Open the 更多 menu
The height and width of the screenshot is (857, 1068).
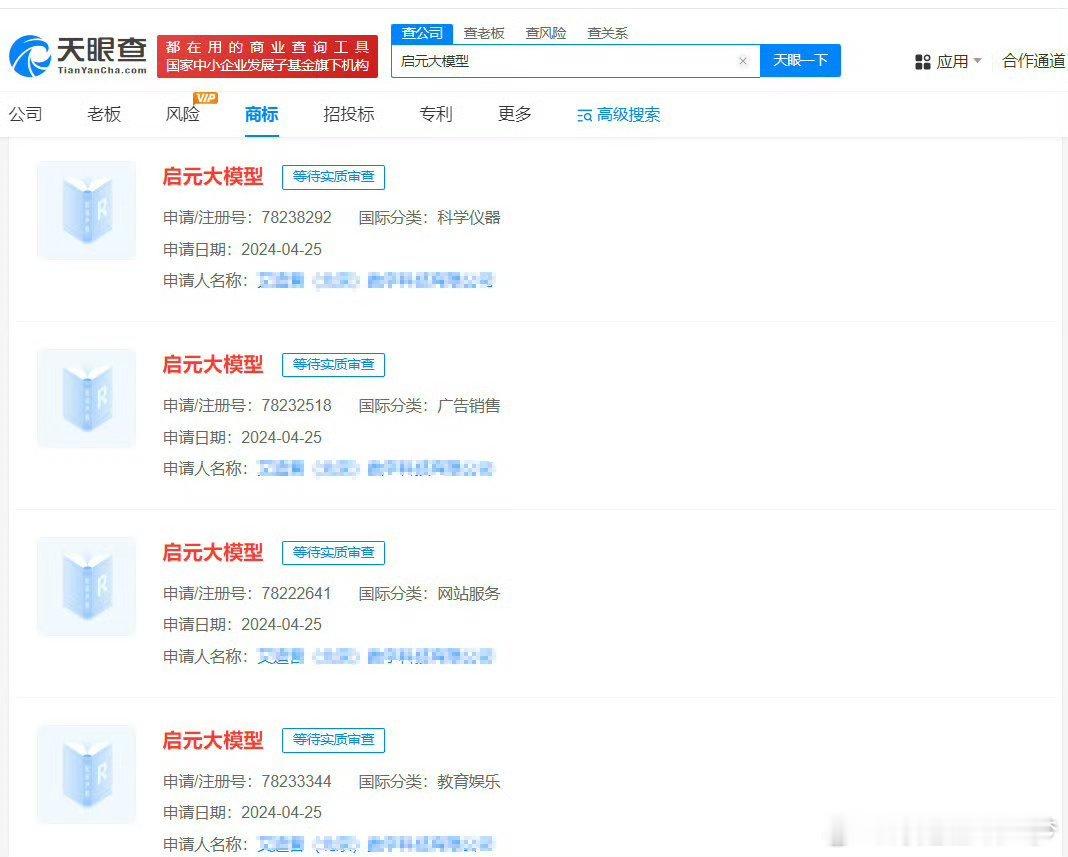point(515,114)
